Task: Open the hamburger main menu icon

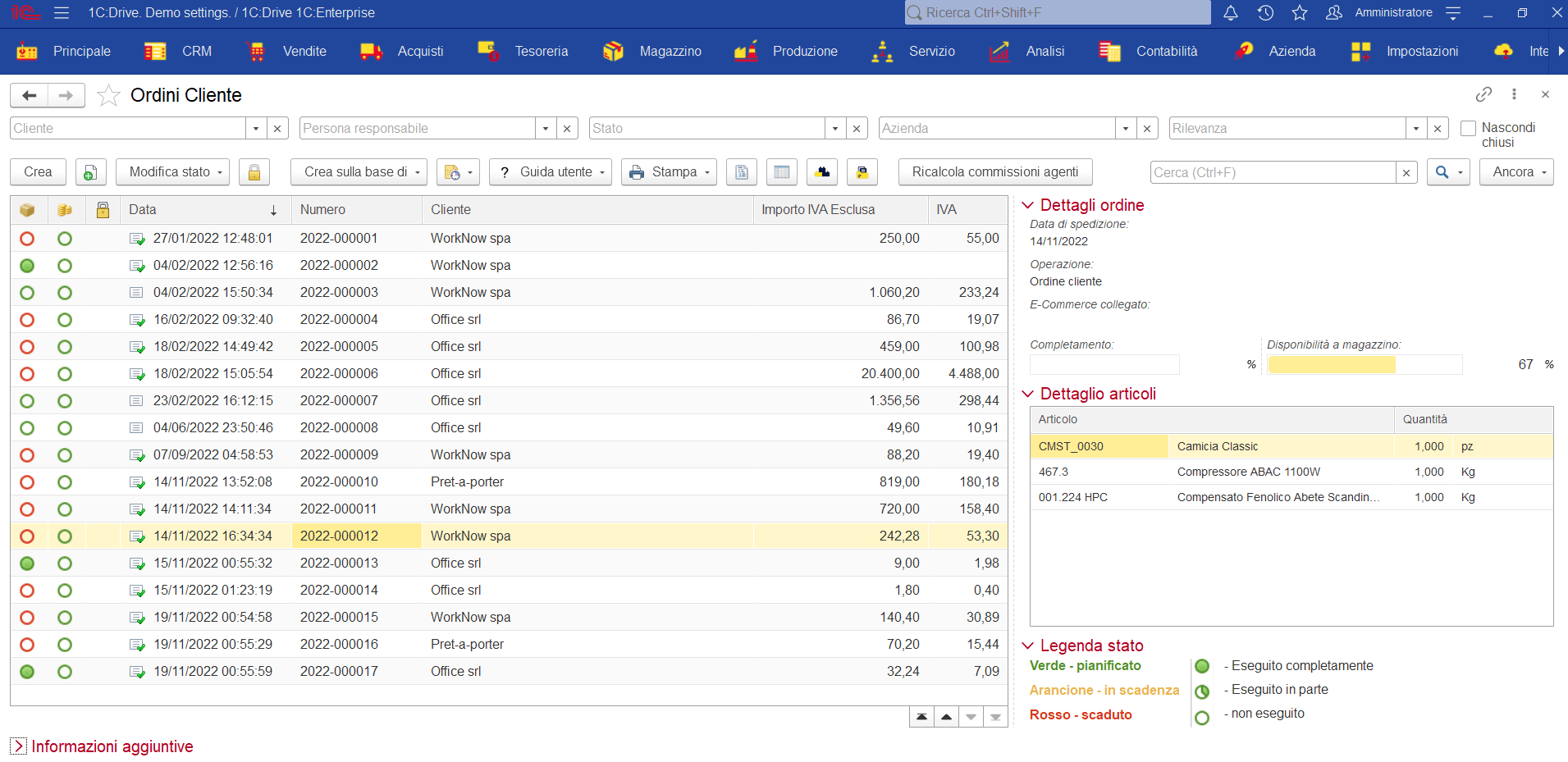Action: (x=62, y=12)
